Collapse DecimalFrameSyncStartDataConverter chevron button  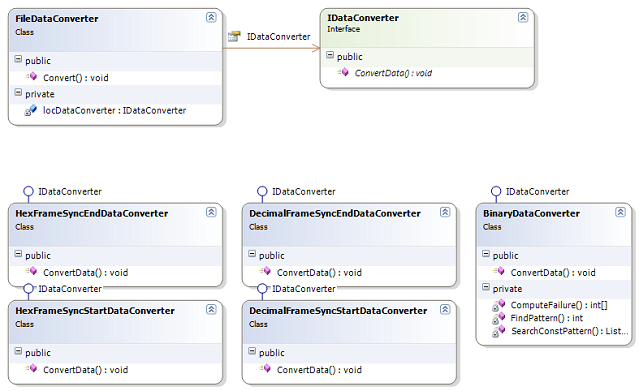(x=445, y=309)
